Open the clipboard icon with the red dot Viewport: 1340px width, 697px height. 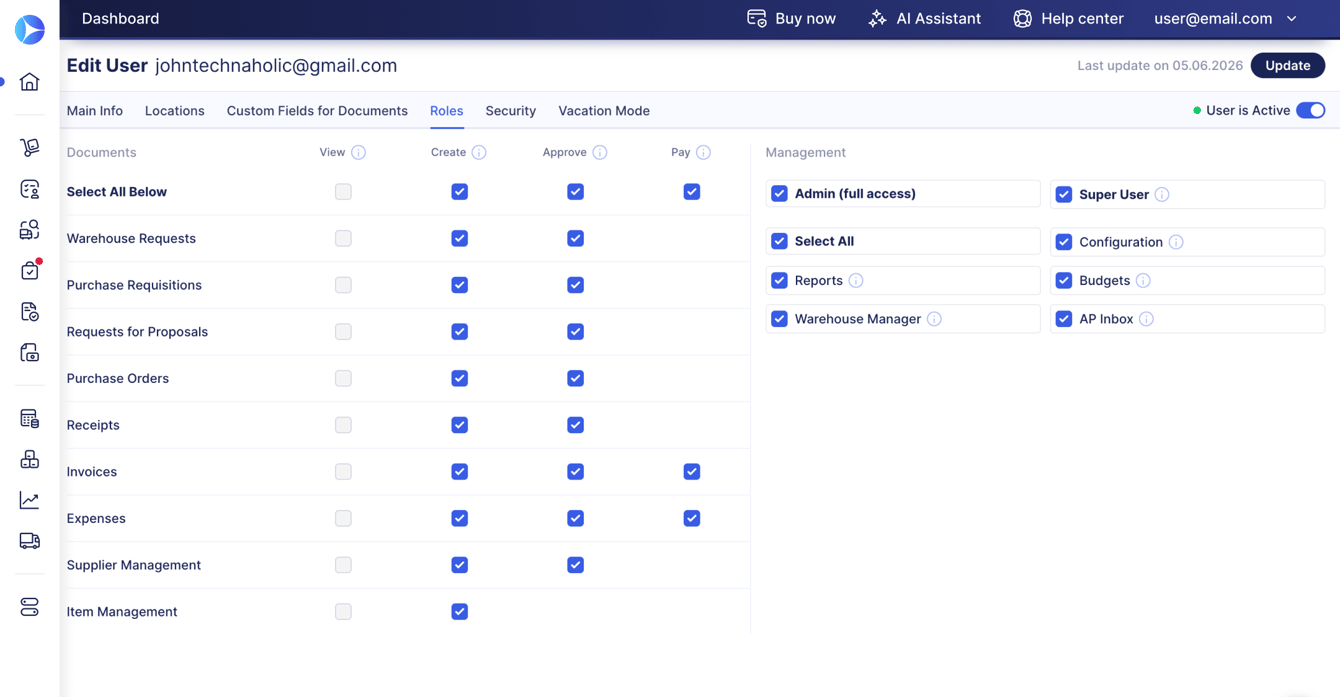tap(30, 270)
